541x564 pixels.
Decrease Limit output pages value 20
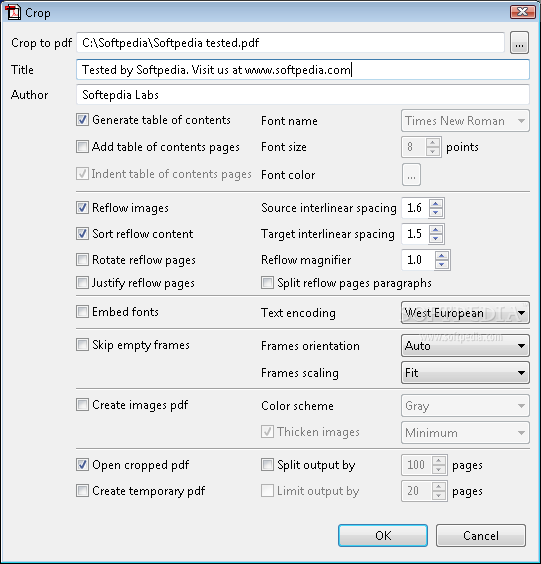pos(439,495)
